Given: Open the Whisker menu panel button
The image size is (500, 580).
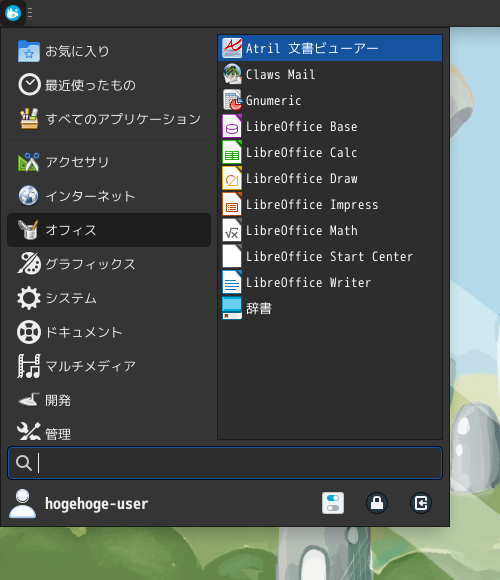Looking at the screenshot, I should (x=13, y=13).
